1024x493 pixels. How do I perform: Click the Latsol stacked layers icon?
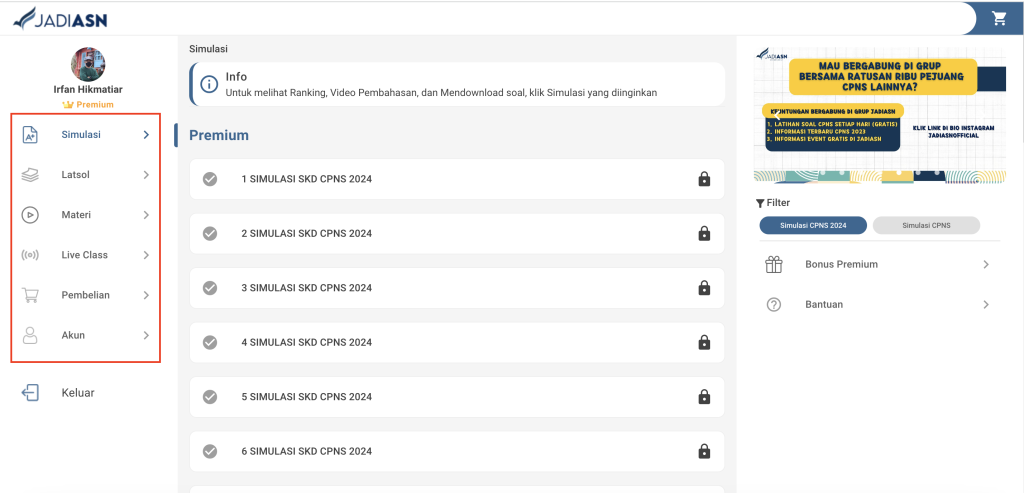tap(30, 175)
